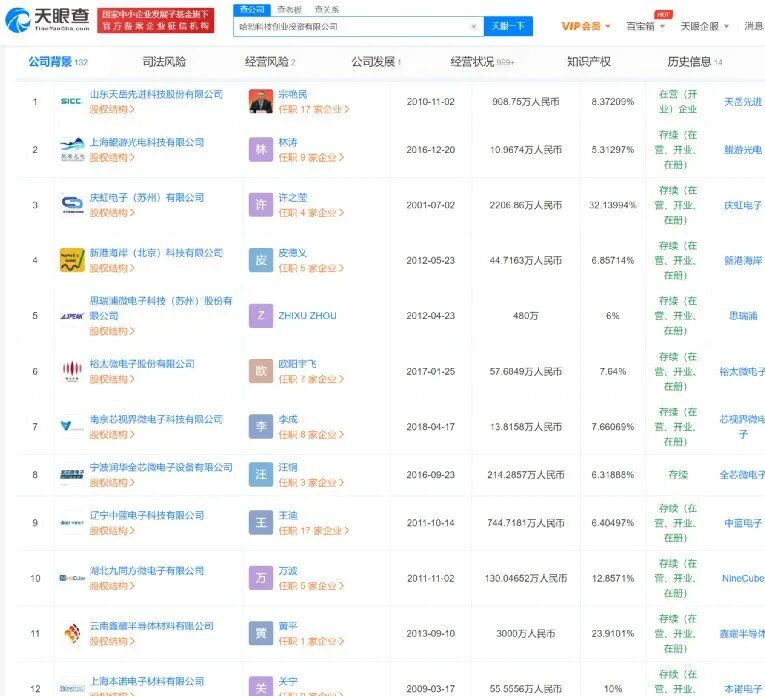Switch to the 司法风险 tab
This screenshot has width=765, height=696.
164,62
